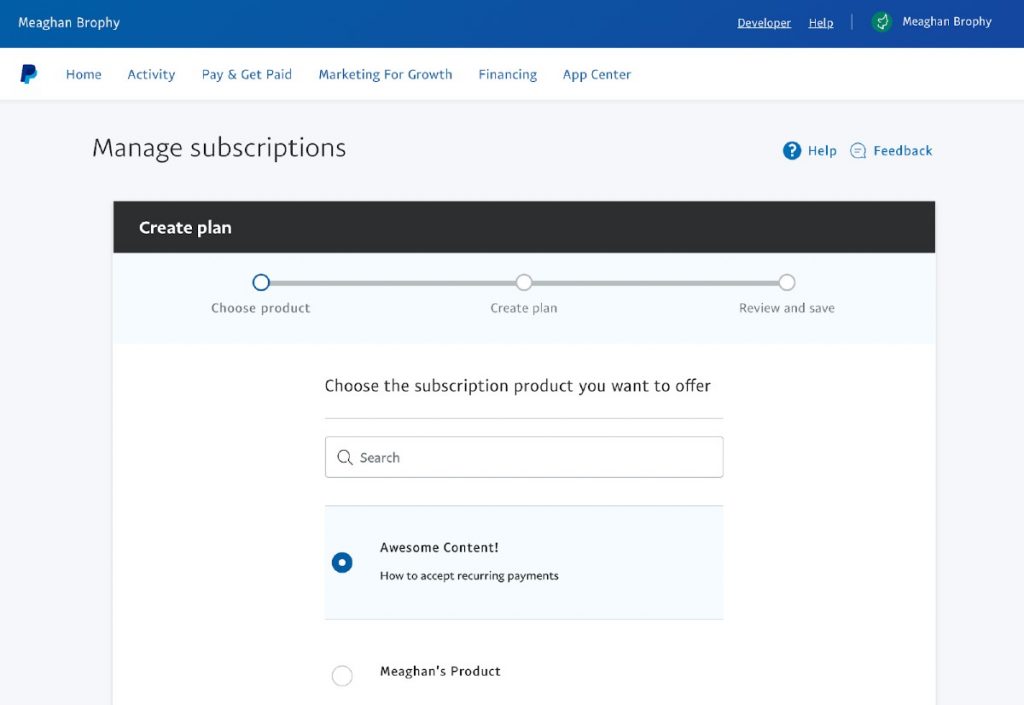Go to the Financing section
1024x705 pixels.
coord(507,74)
